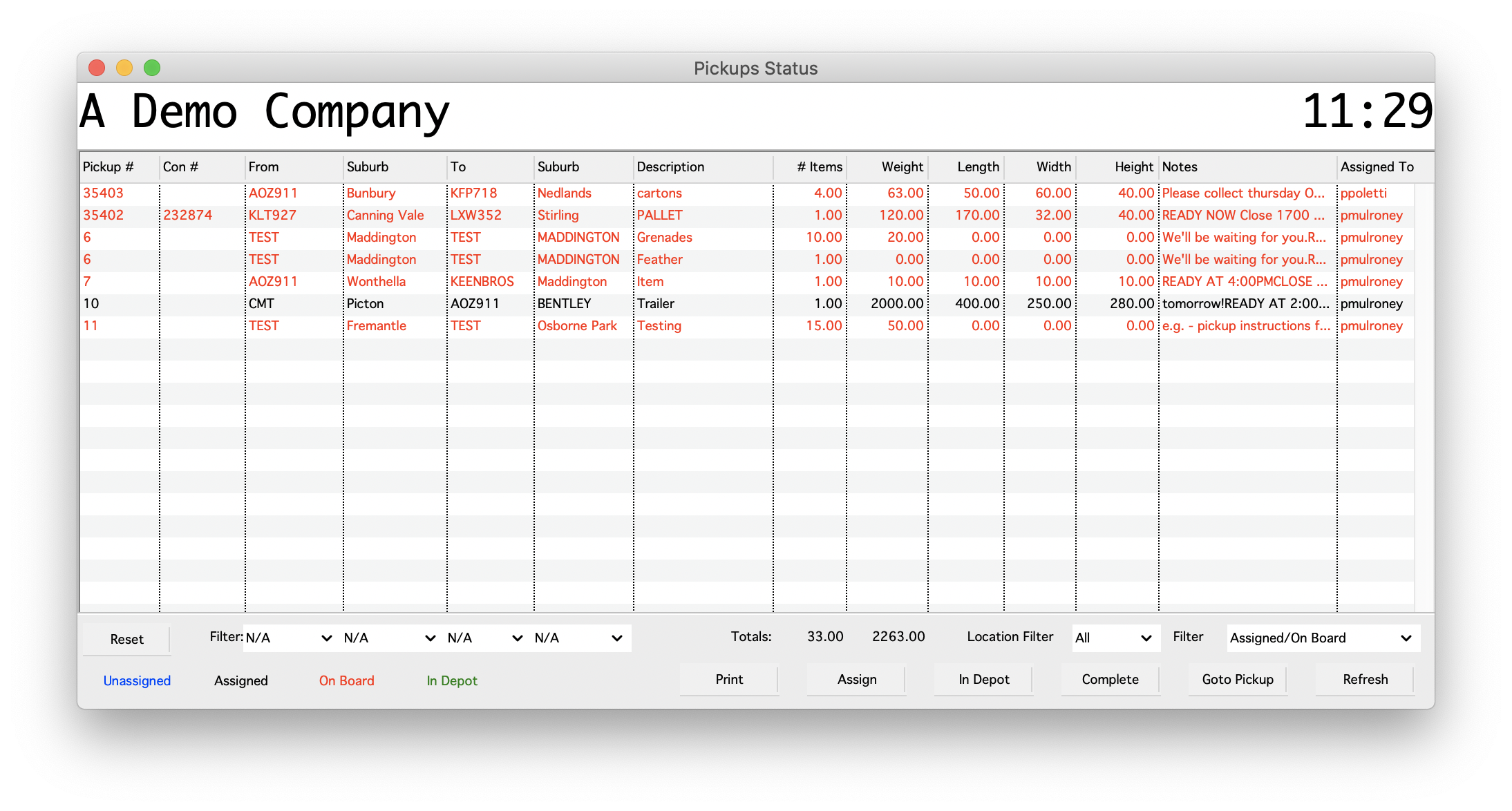Click the Assigned status label filter

click(x=240, y=681)
